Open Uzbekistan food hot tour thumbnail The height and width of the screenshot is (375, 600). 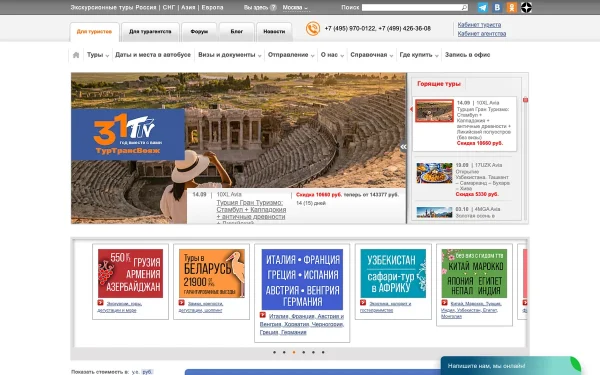434,173
